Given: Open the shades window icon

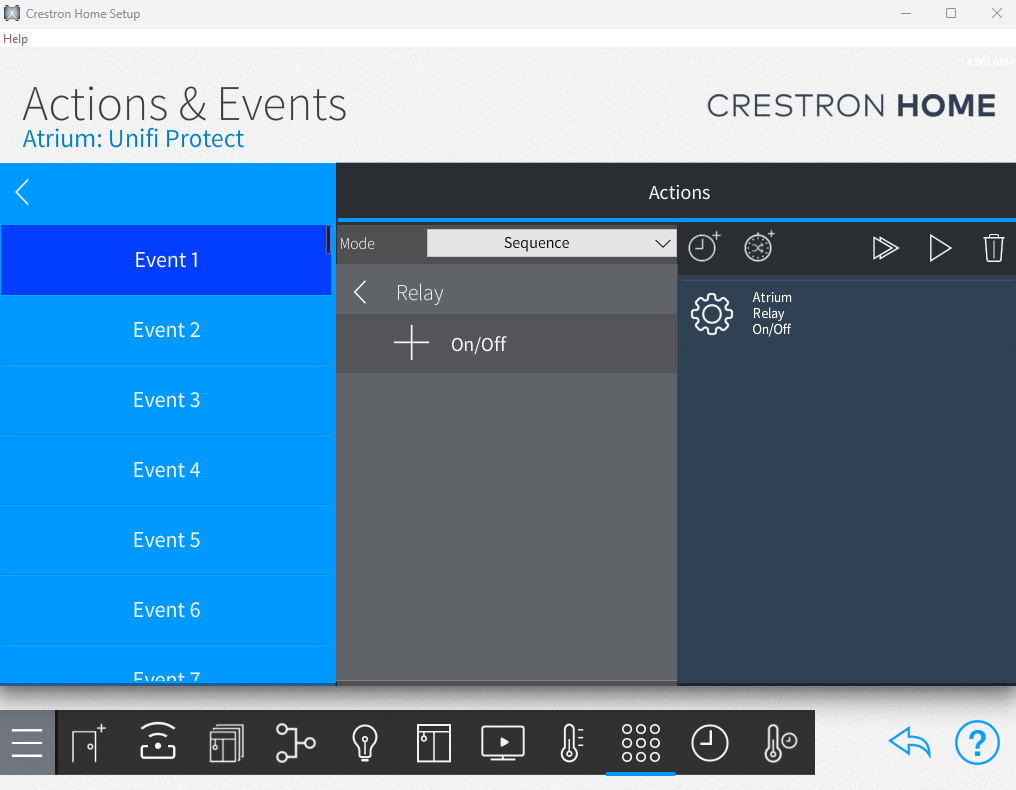Looking at the screenshot, I should click(433, 743).
